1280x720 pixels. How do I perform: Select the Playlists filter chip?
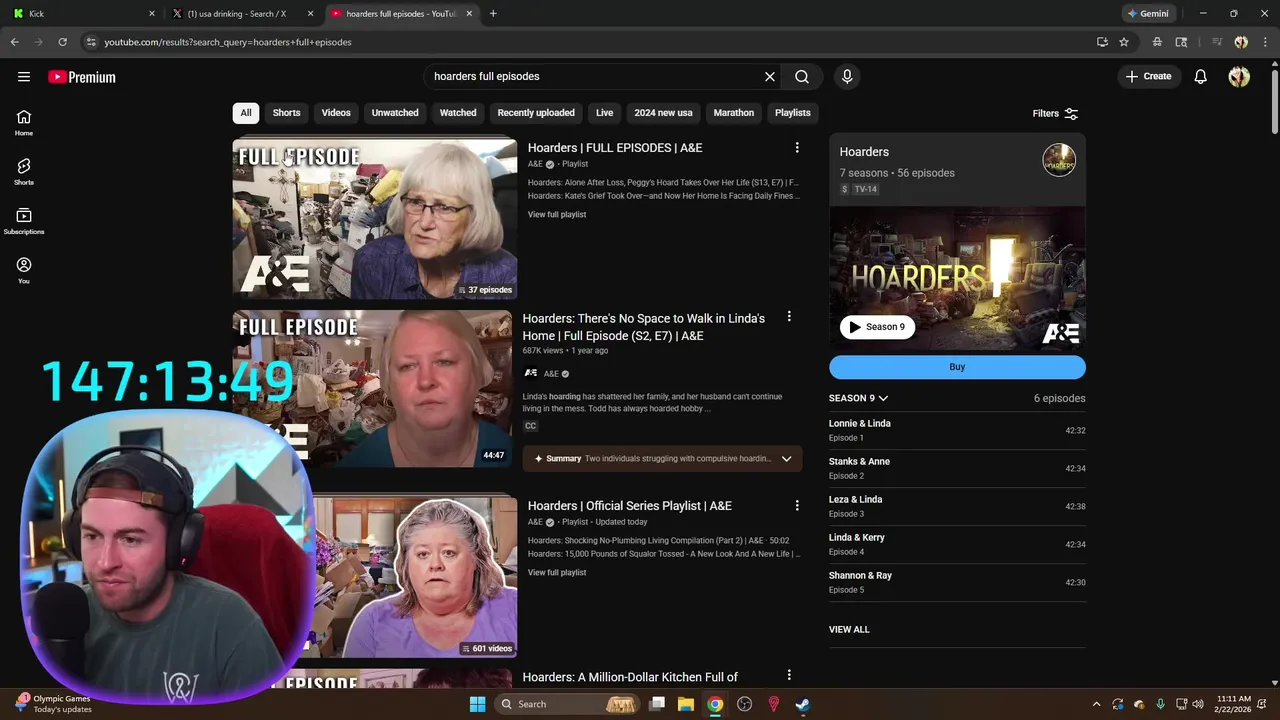[x=793, y=113]
